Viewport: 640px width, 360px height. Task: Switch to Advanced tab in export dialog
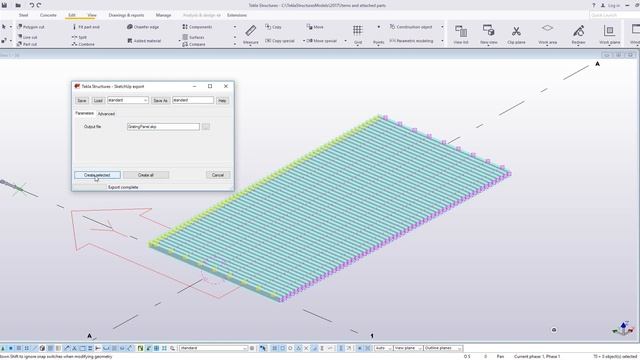pos(106,114)
